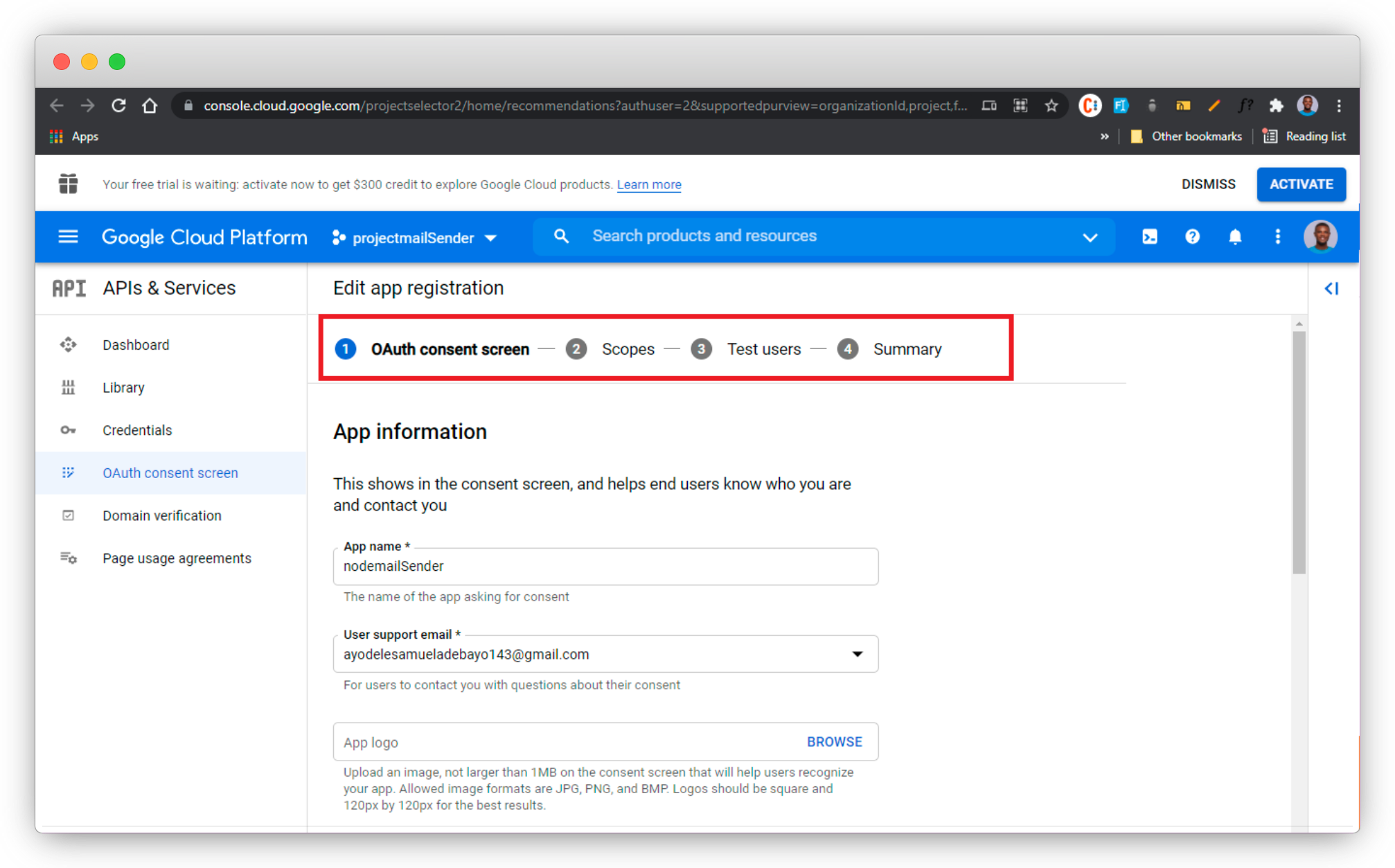This screenshot has height=868, width=1395.
Task: Open the Reading list
Action: tap(1304, 136)
